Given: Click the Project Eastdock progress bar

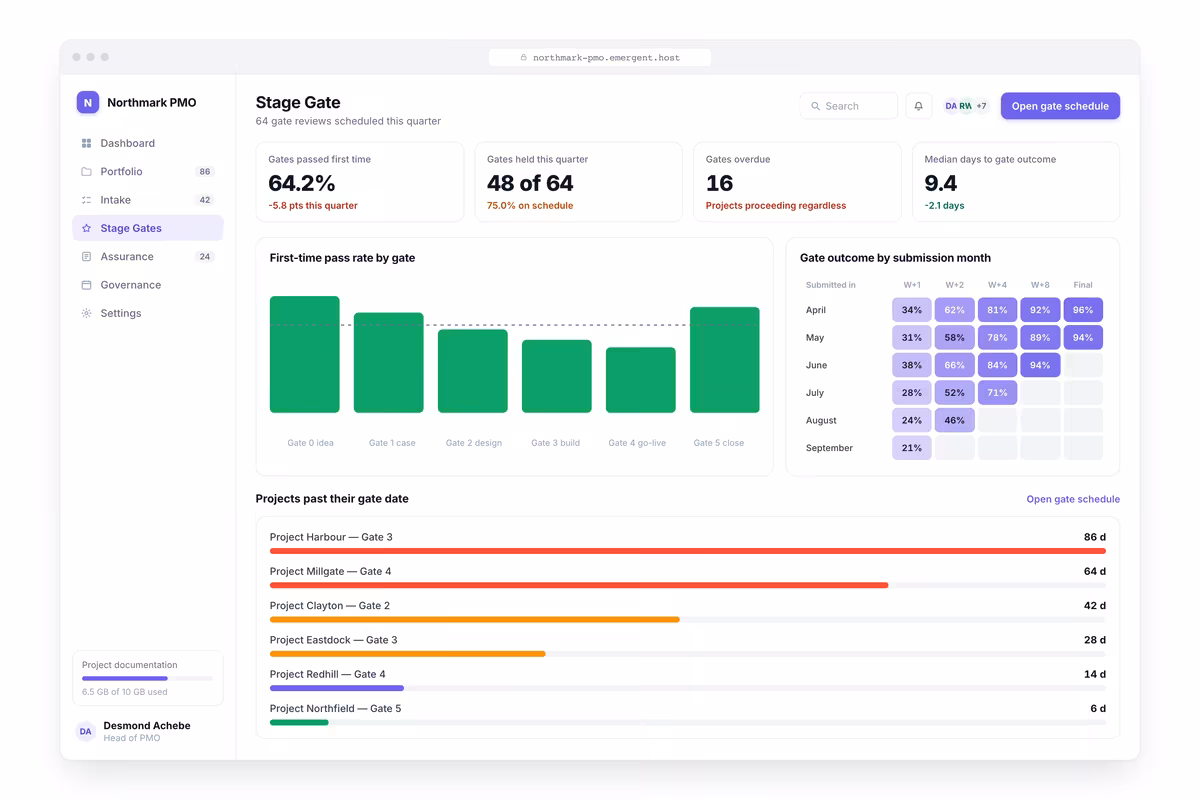Looking at the screenshot, I should click(x=408, y=654).
